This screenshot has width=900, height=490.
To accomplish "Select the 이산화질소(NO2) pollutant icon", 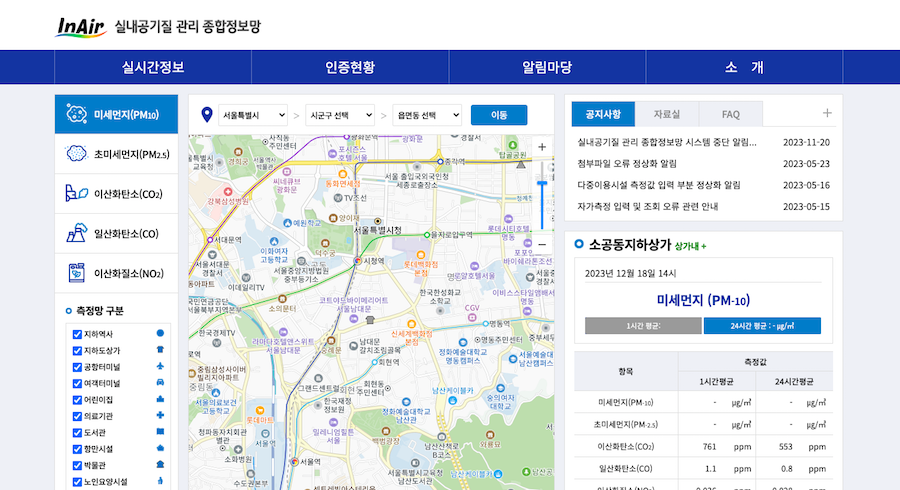I will click(x=76, y=271).
